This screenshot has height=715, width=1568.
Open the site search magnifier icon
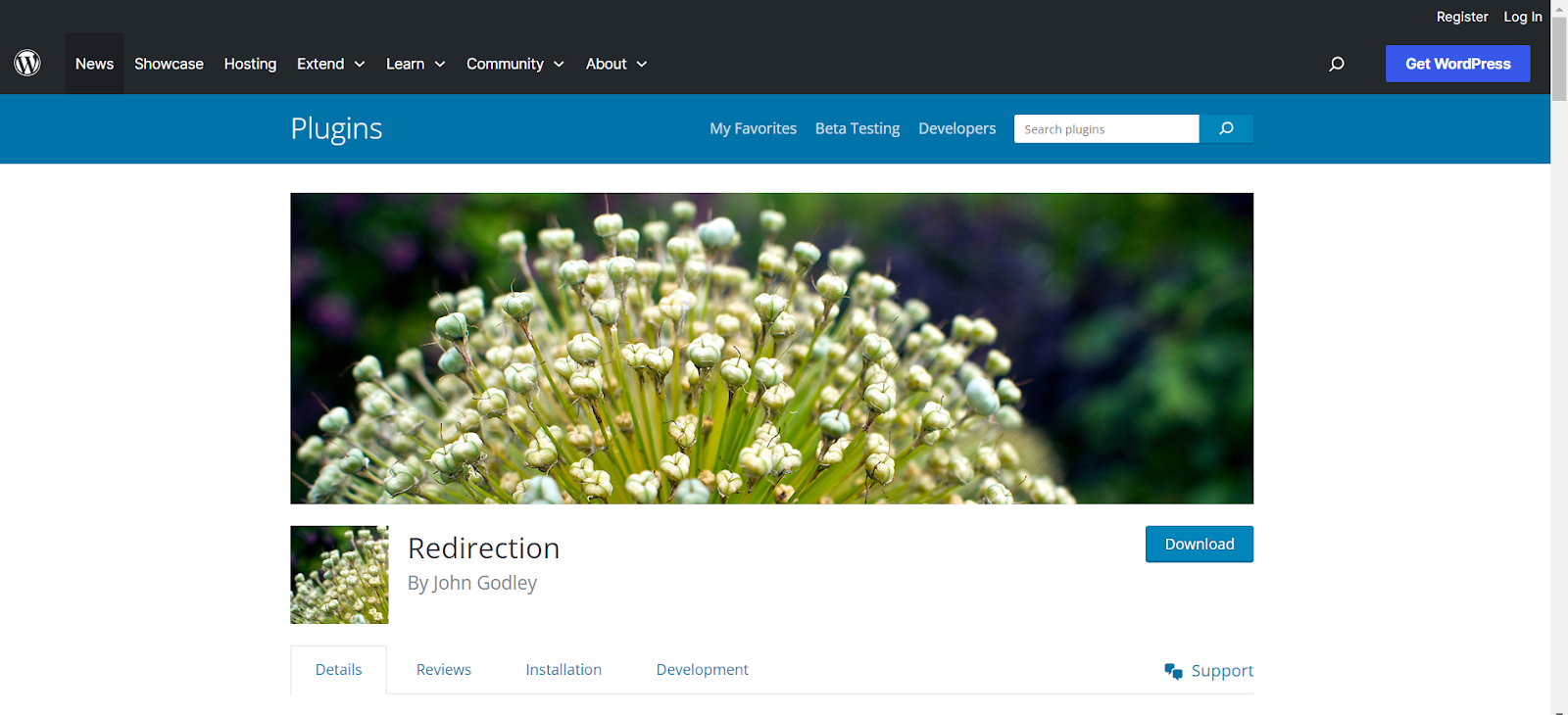[1337, 64]
